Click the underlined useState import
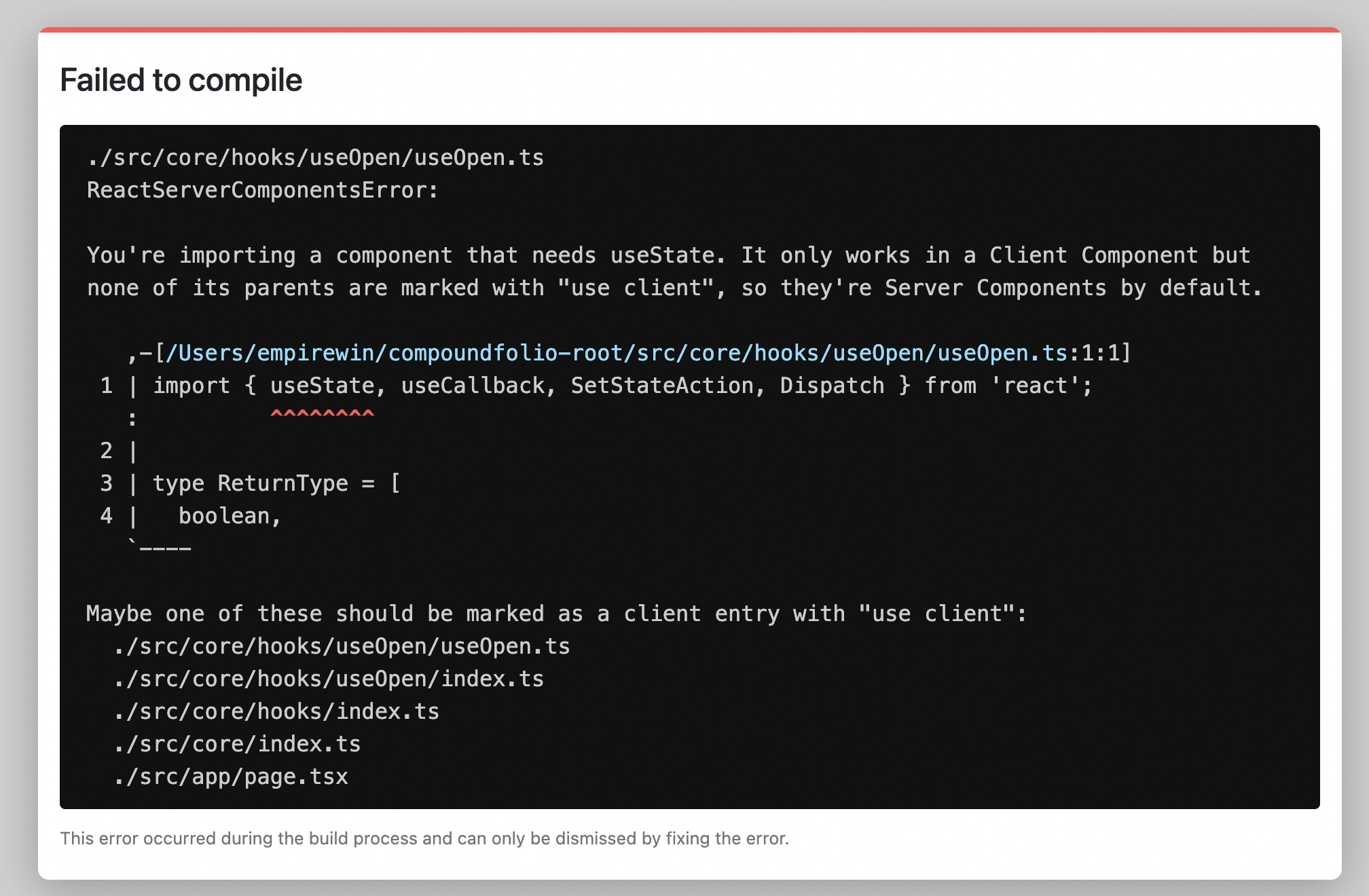The width and height of the screenshot is (1369, 896). 322,386
